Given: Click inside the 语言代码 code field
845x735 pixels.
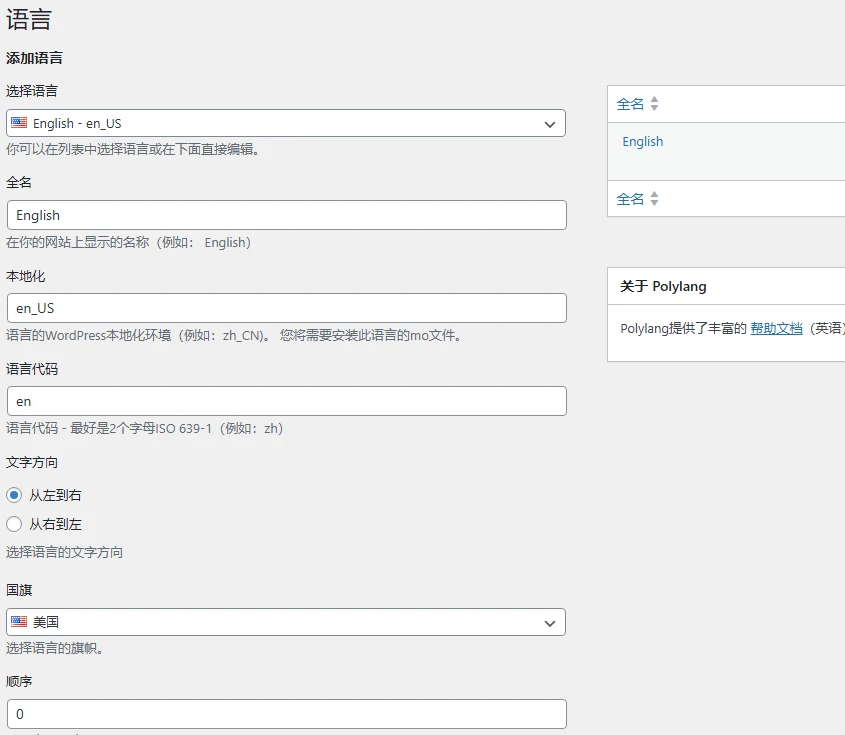Looking at the screenshot, I should pos(287,400).
